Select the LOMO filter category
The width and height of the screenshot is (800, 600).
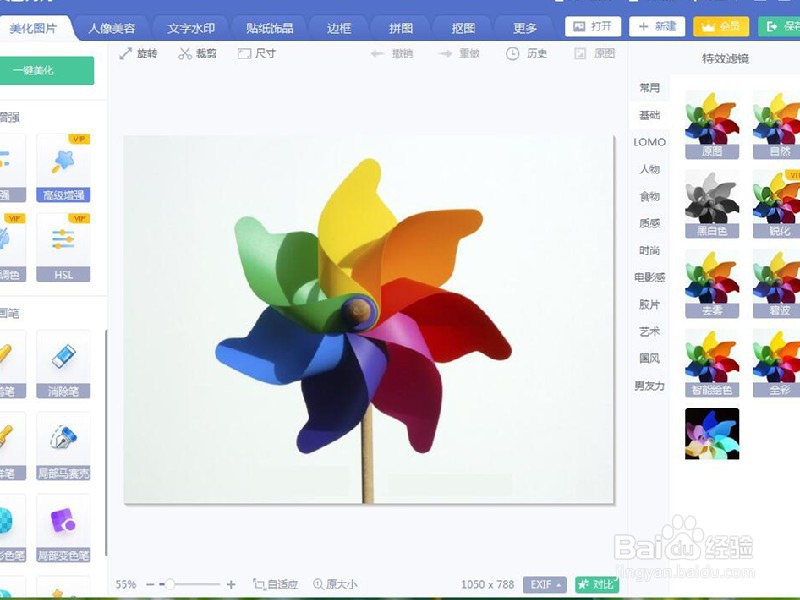[649, 142]
